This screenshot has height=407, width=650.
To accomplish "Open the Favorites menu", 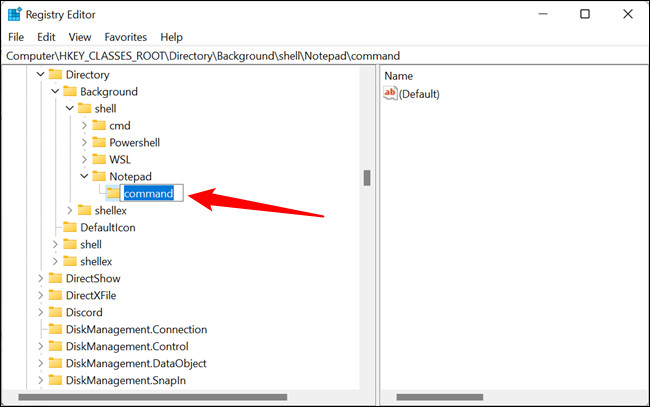I will pyautogui.click(x=126, y=37).
